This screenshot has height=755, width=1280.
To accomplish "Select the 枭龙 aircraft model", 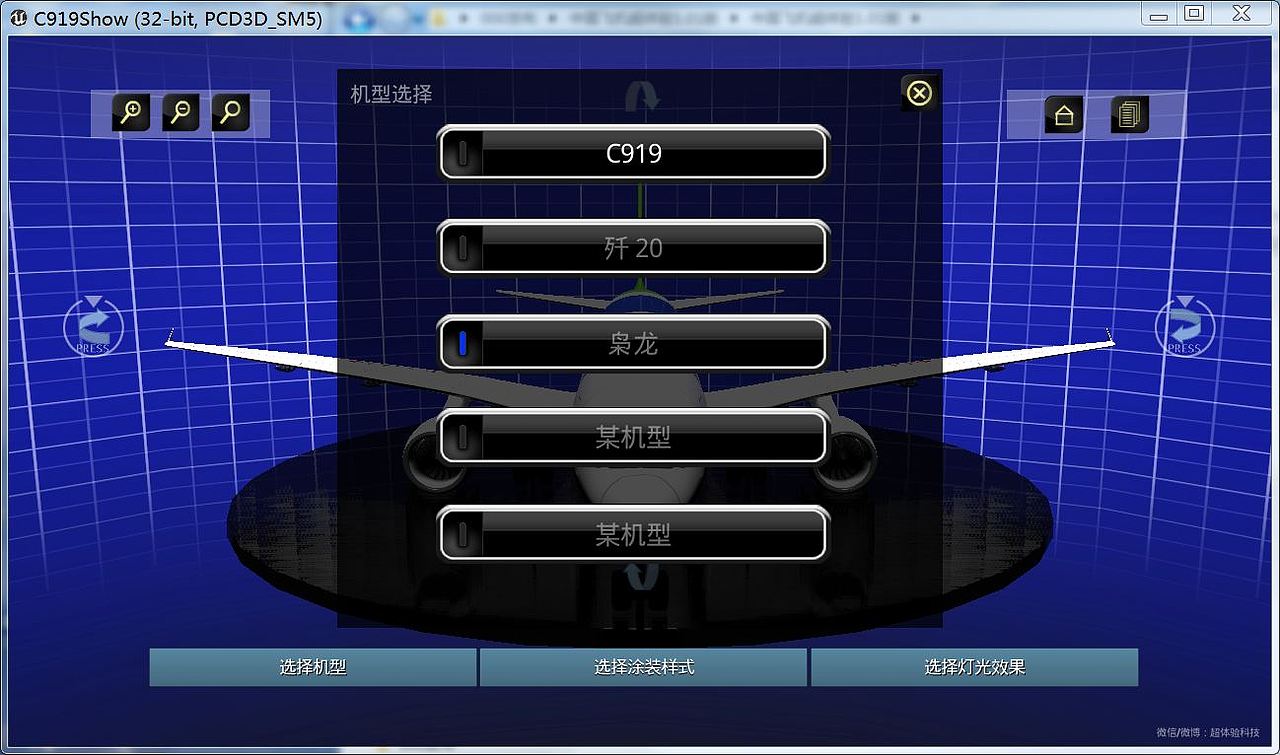I will pos(634,344).
